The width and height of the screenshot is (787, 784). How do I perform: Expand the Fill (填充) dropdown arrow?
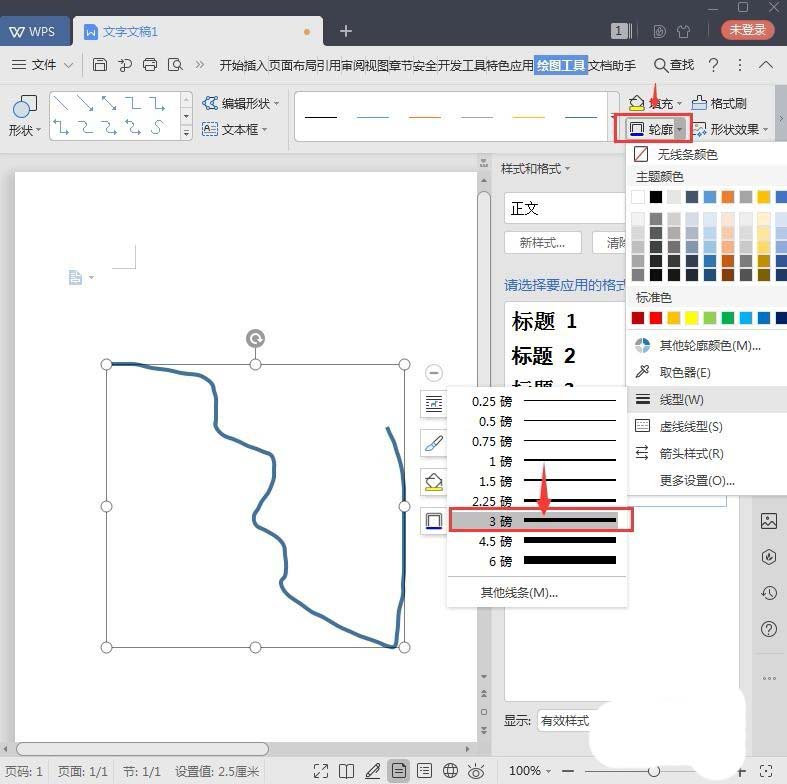680,103
